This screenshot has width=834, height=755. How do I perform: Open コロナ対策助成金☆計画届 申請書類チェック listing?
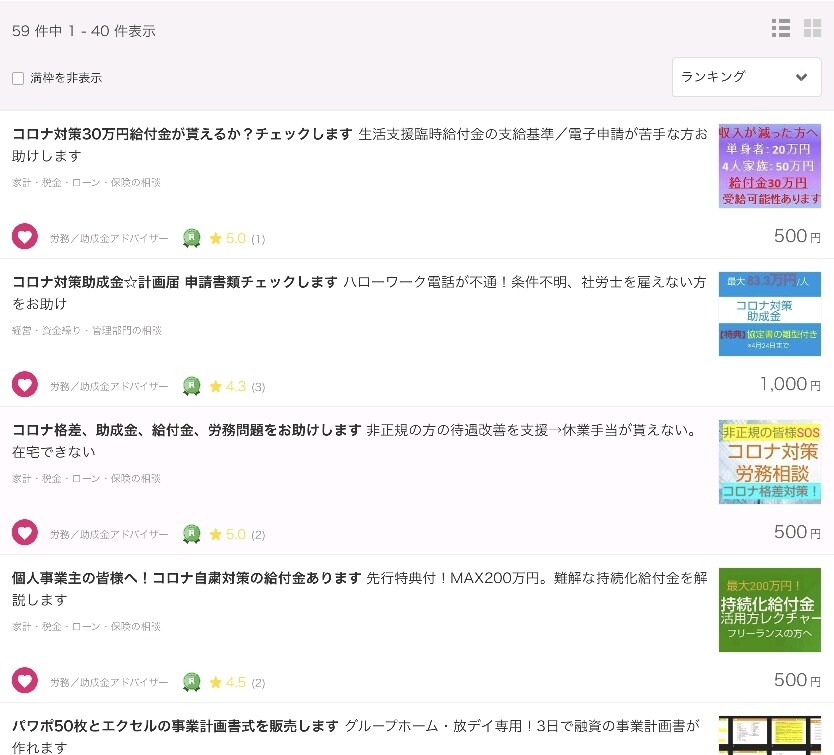tap(174, 282)
